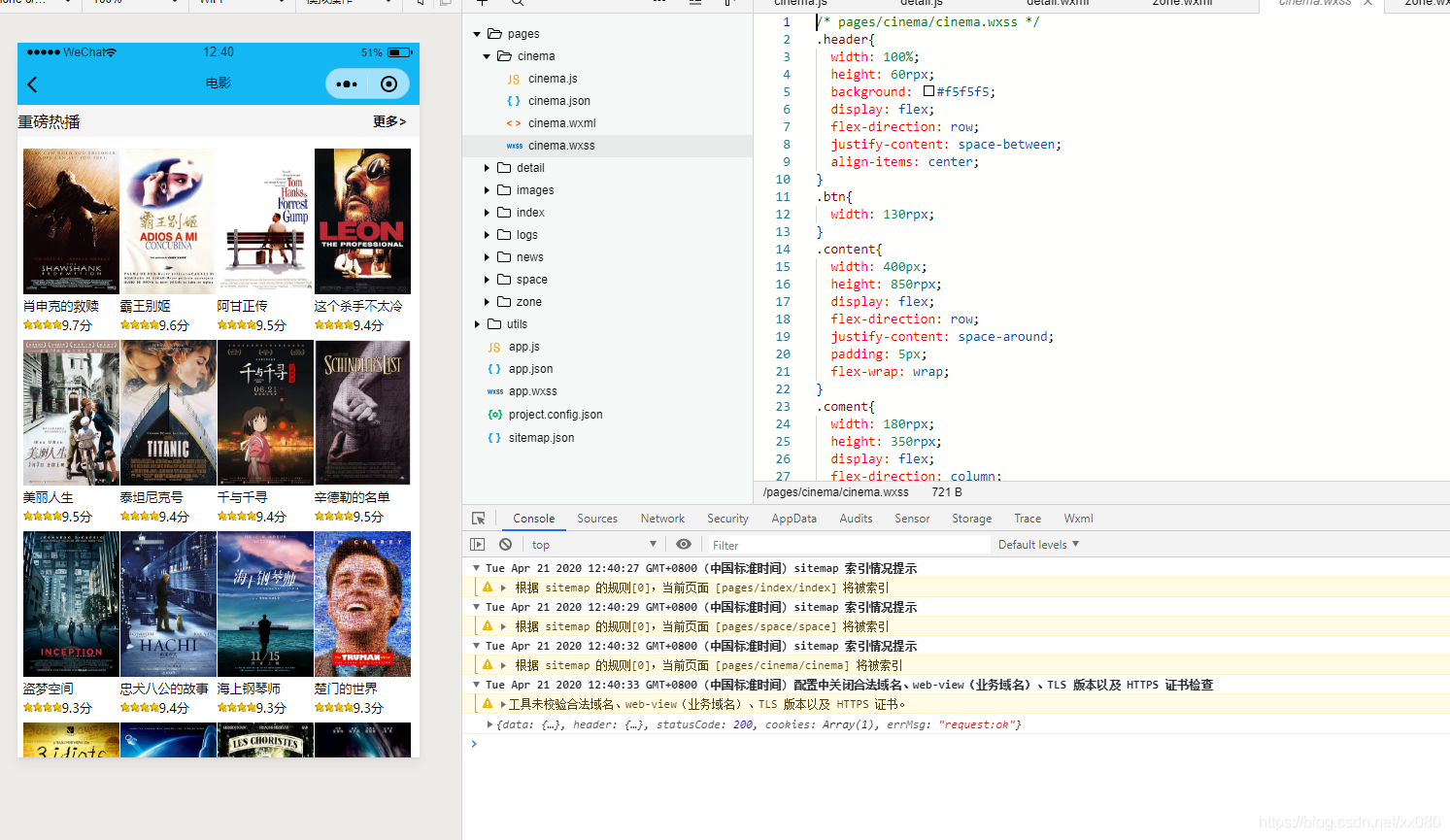This screenshot has height=840, width=1450.
Task: Expand the pages/cinema/cinema sitemap warning
Action: [503, 665]
